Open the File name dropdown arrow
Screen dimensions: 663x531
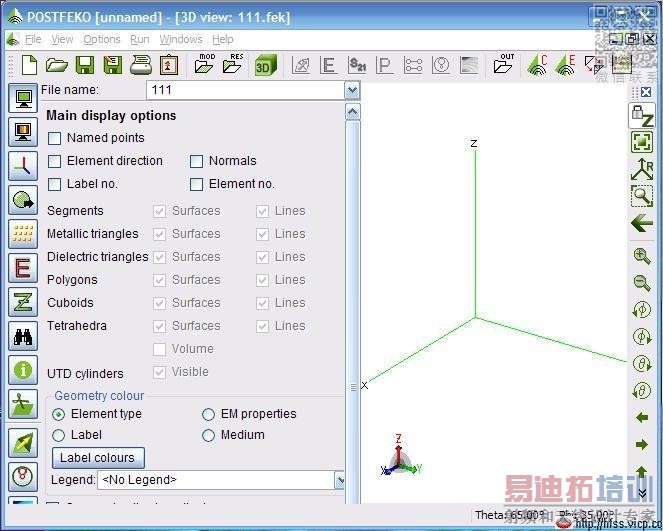pyautogui.click(x=352, y=90)
